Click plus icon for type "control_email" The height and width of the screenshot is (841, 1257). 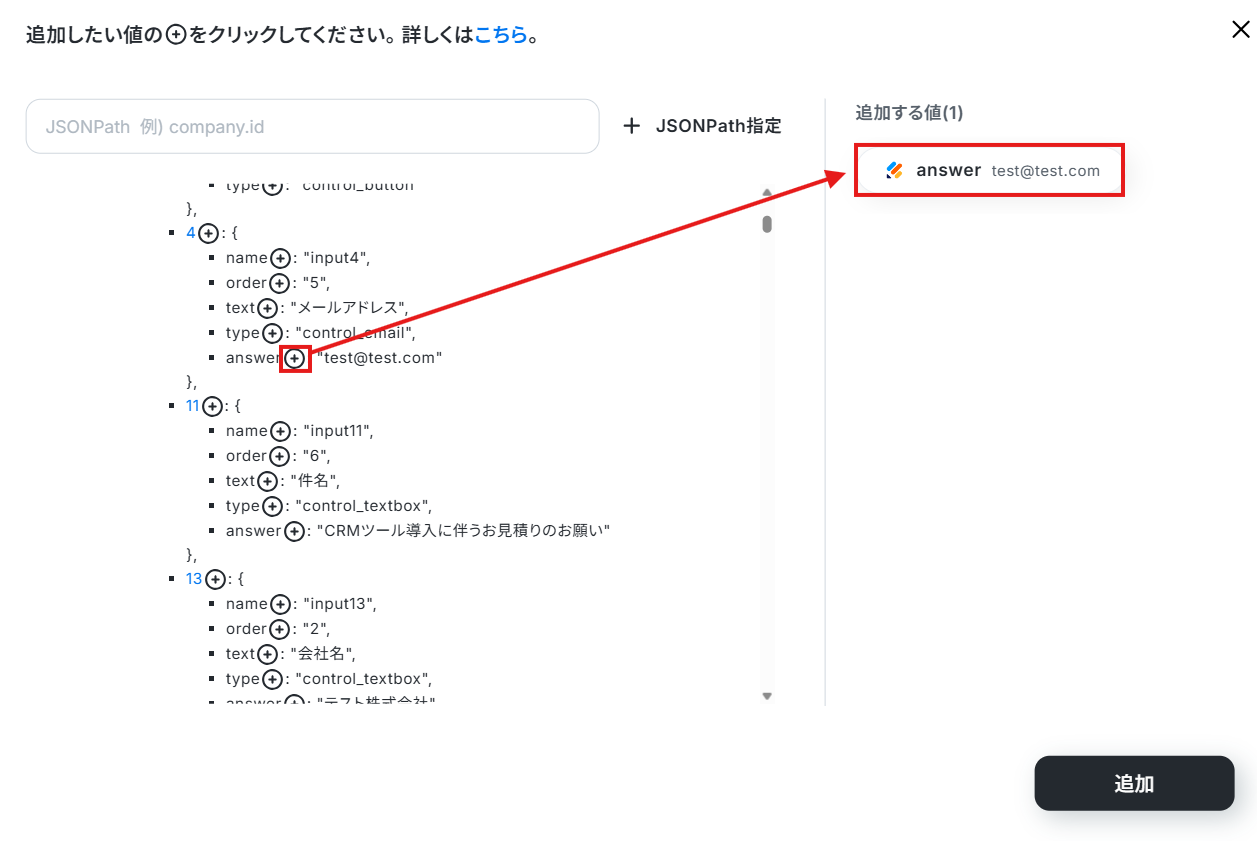(x=272, y=333)
